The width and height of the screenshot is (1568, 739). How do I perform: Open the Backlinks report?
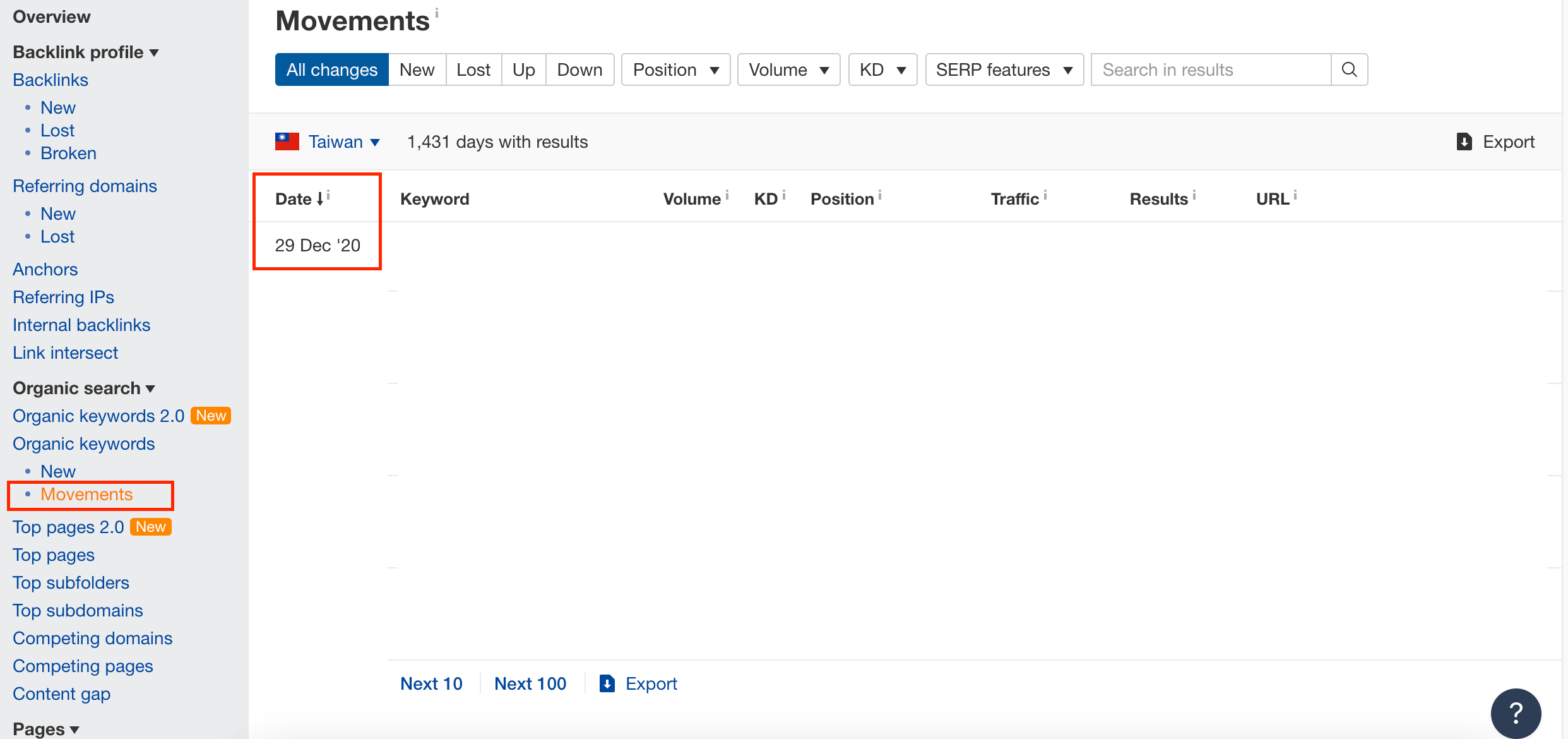point(50,80)
